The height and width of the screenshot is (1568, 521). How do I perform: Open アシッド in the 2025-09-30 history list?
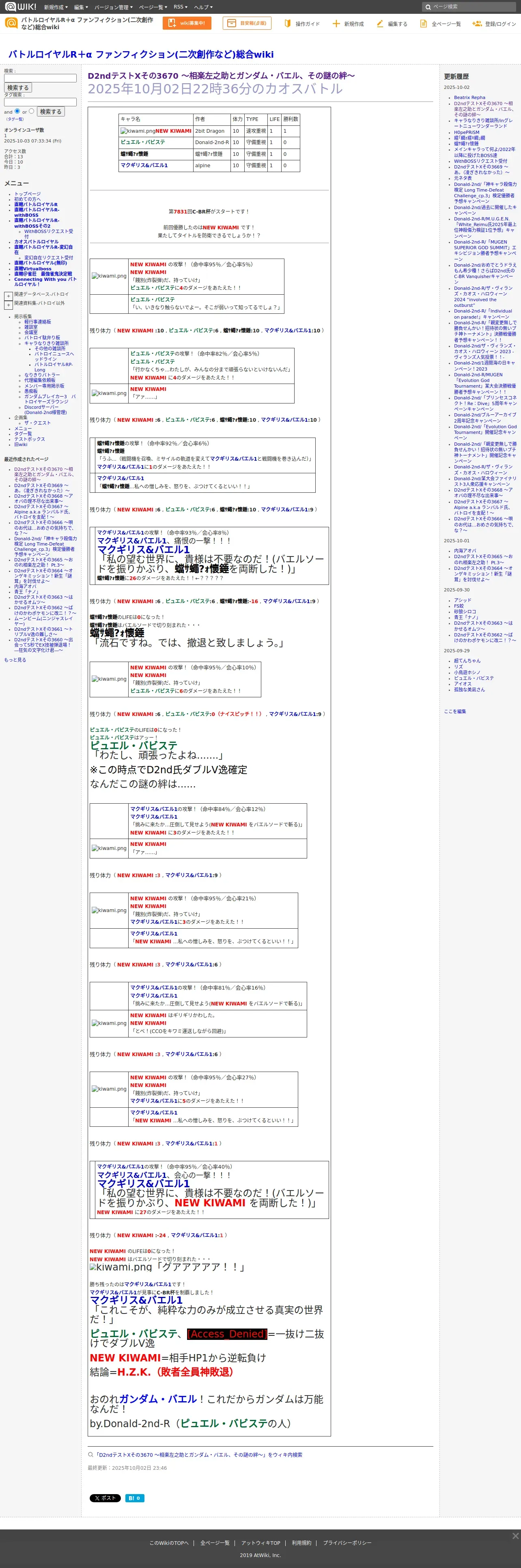click(x=463, y=600)
